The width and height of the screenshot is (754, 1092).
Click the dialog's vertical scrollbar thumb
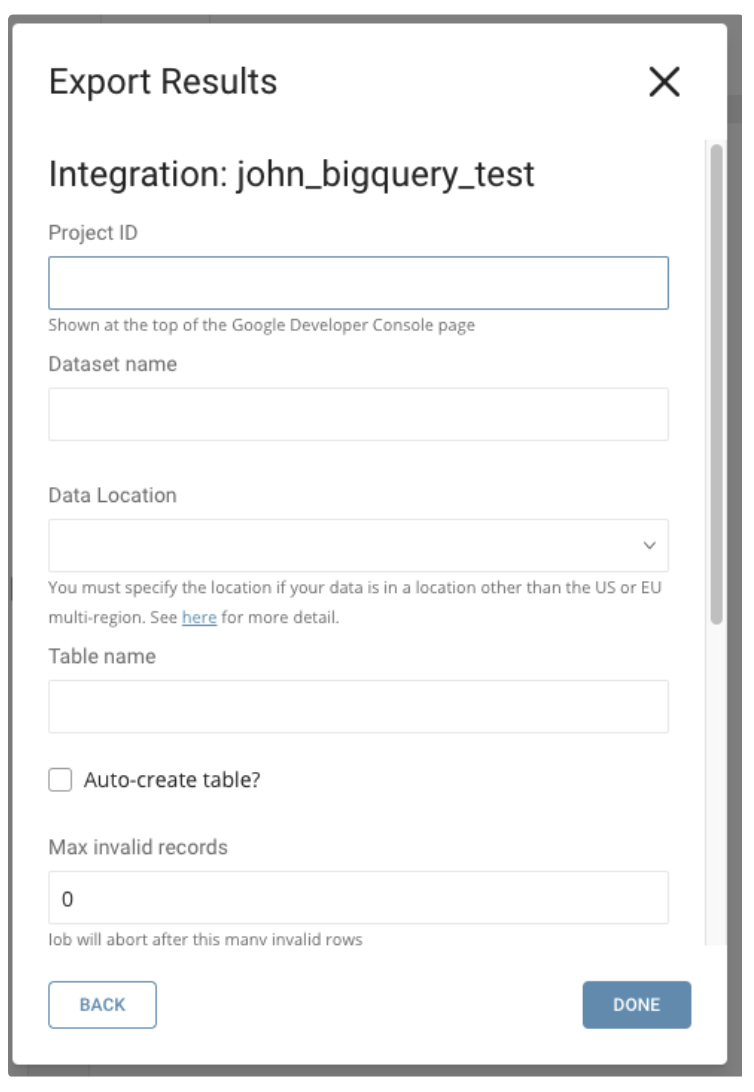(716, 385)
